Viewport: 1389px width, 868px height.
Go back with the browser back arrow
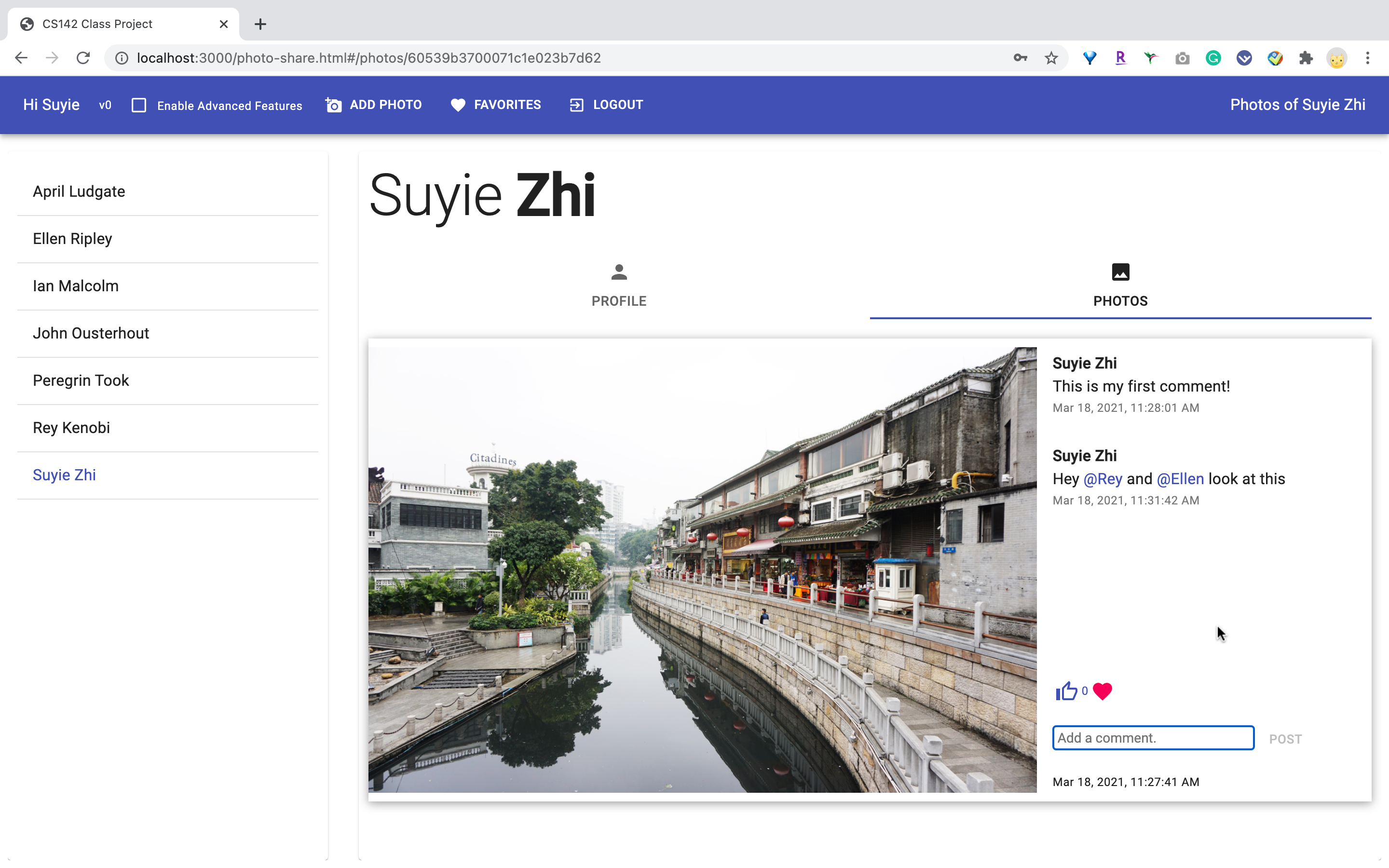point(21,58)
